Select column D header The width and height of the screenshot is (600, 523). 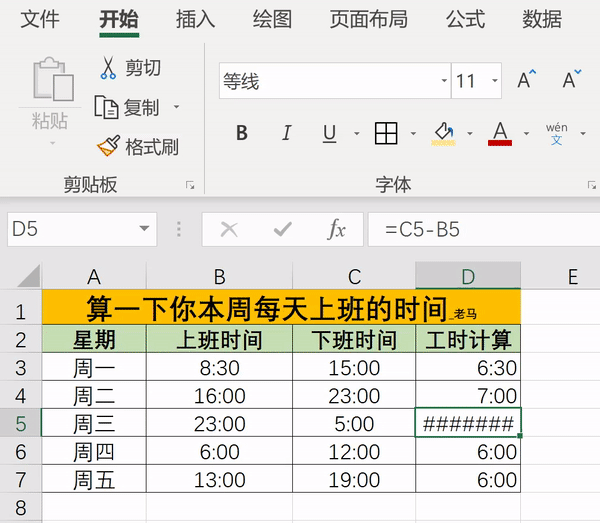tap(468, 276)
